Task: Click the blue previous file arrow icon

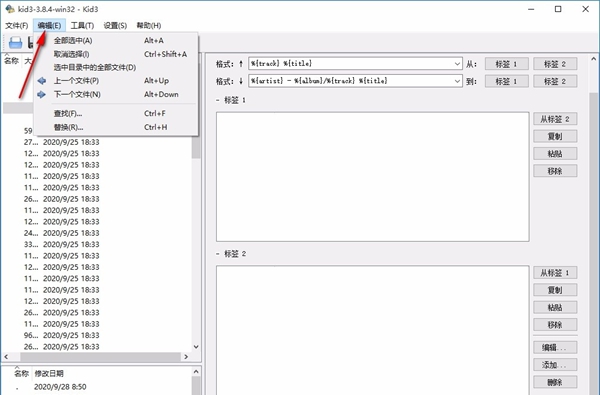Action: pos(42,81)
